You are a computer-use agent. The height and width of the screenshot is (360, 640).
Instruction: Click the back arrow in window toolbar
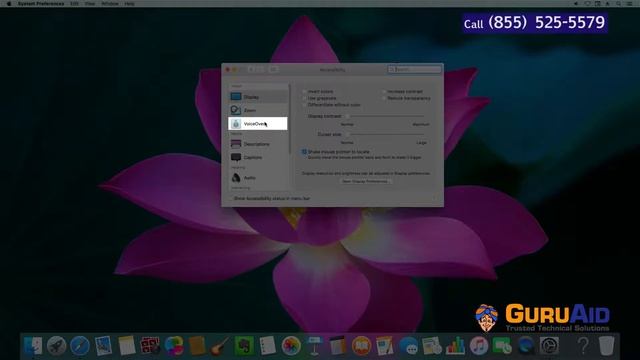(251, 69)
